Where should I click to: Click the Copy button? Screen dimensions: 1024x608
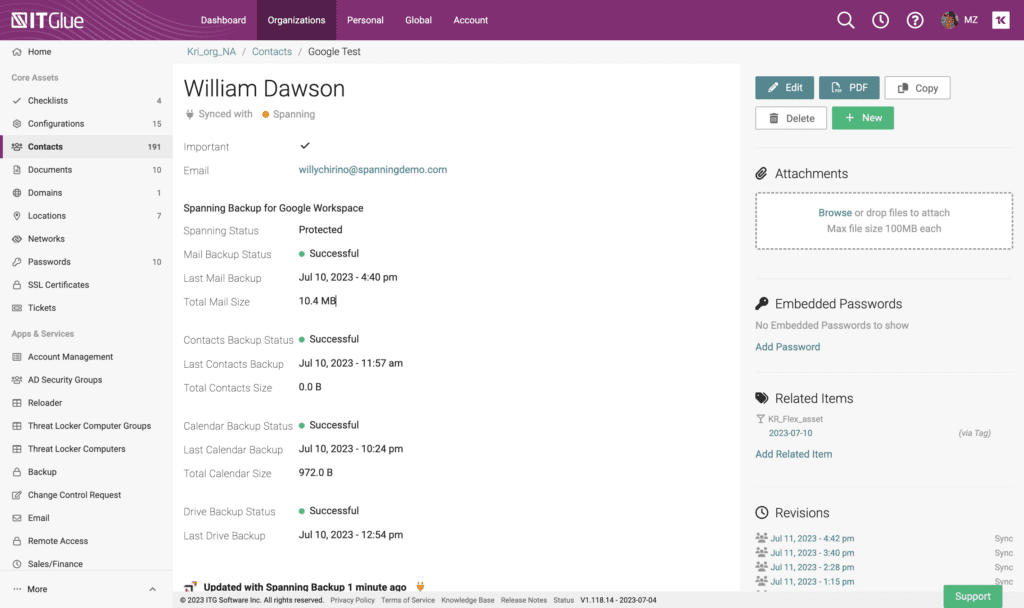coord(917,88)
